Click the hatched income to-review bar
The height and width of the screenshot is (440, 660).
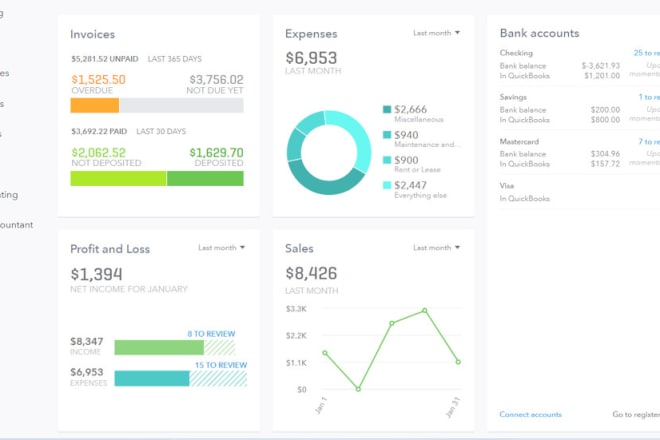pyautogui.click(x=220, y=348)
